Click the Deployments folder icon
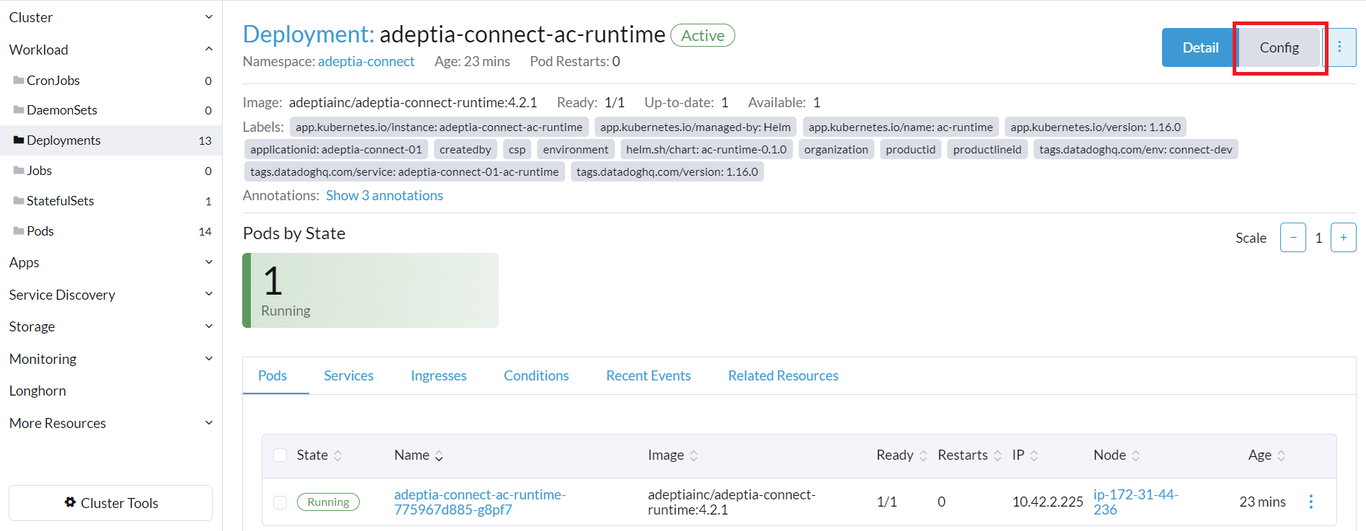The width and height of the screenshot is (1366, 531). pyautogui.click(x=18, y=140)
